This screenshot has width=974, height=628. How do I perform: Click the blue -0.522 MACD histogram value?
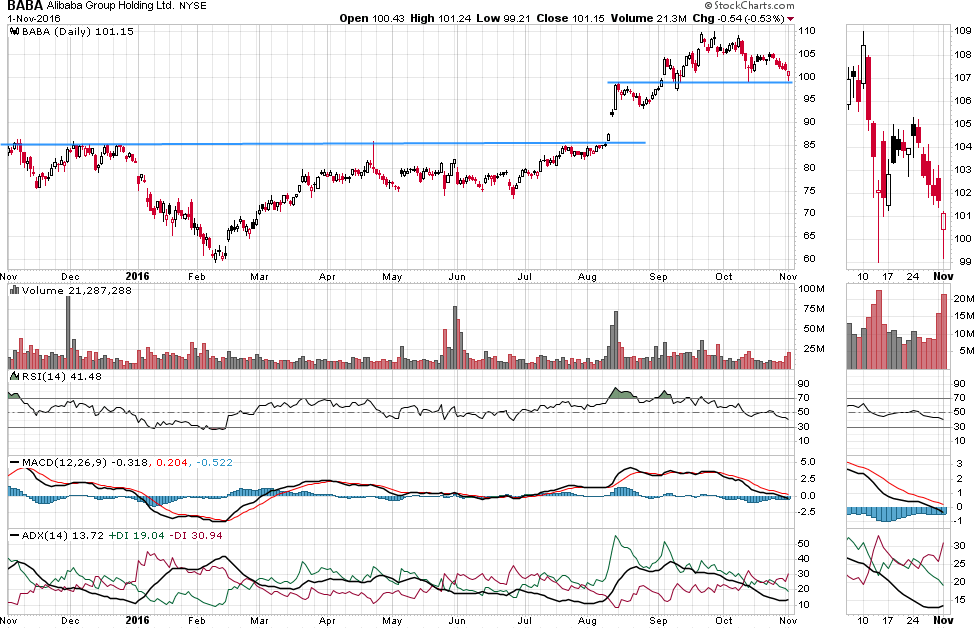tap(214, 462)
